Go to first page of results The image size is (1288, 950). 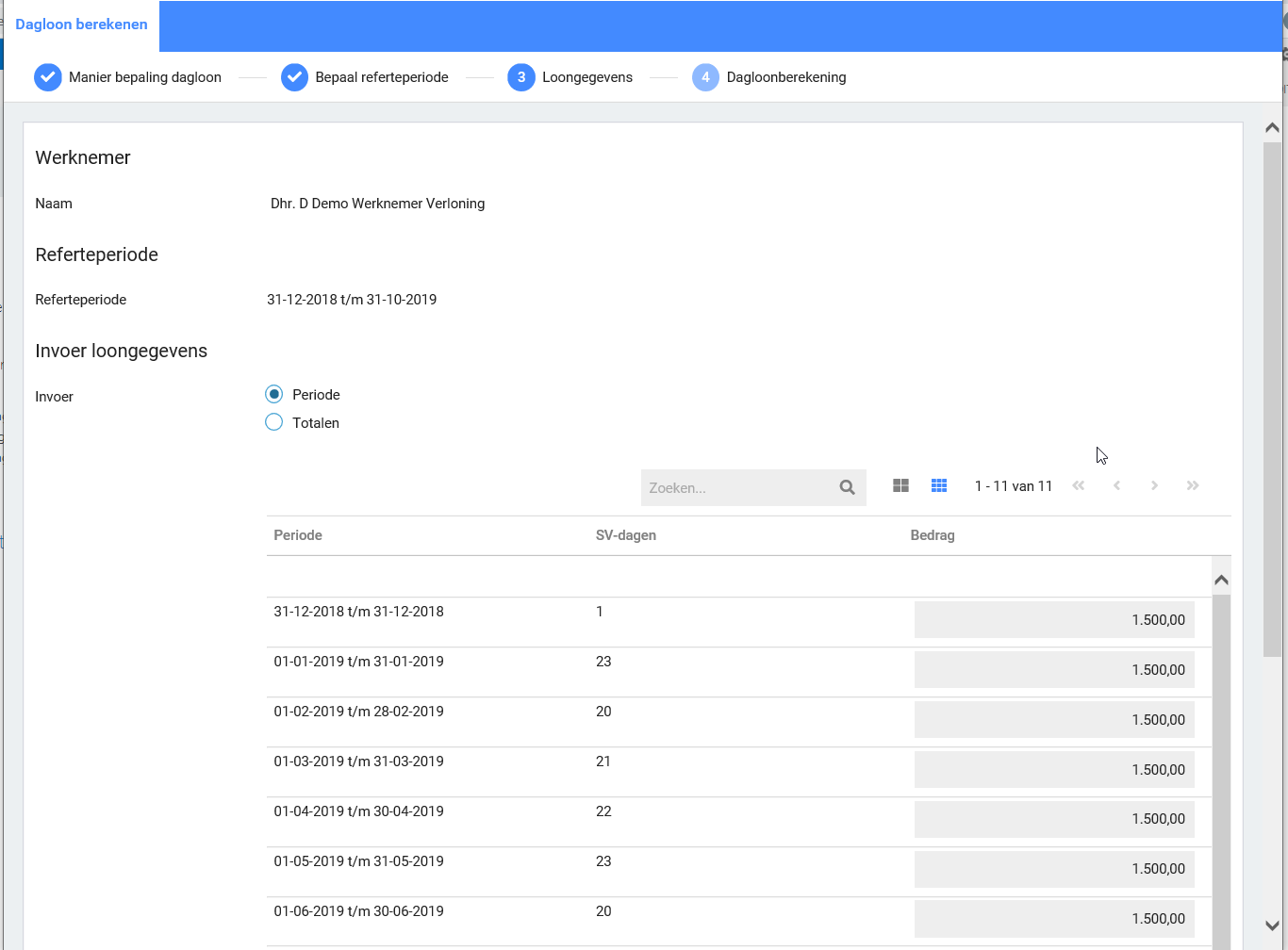(1079, 485)
